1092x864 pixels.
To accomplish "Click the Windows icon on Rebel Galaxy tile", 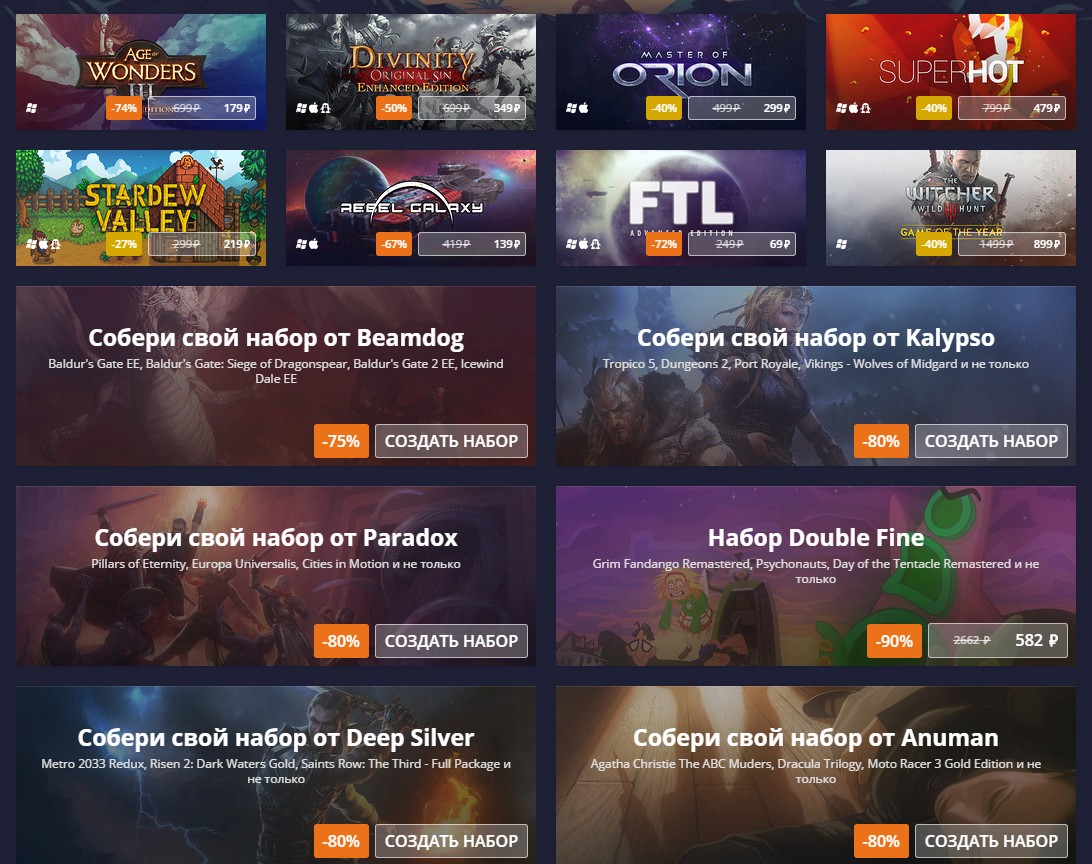I will pyautogui.click(x=301, y=244).
